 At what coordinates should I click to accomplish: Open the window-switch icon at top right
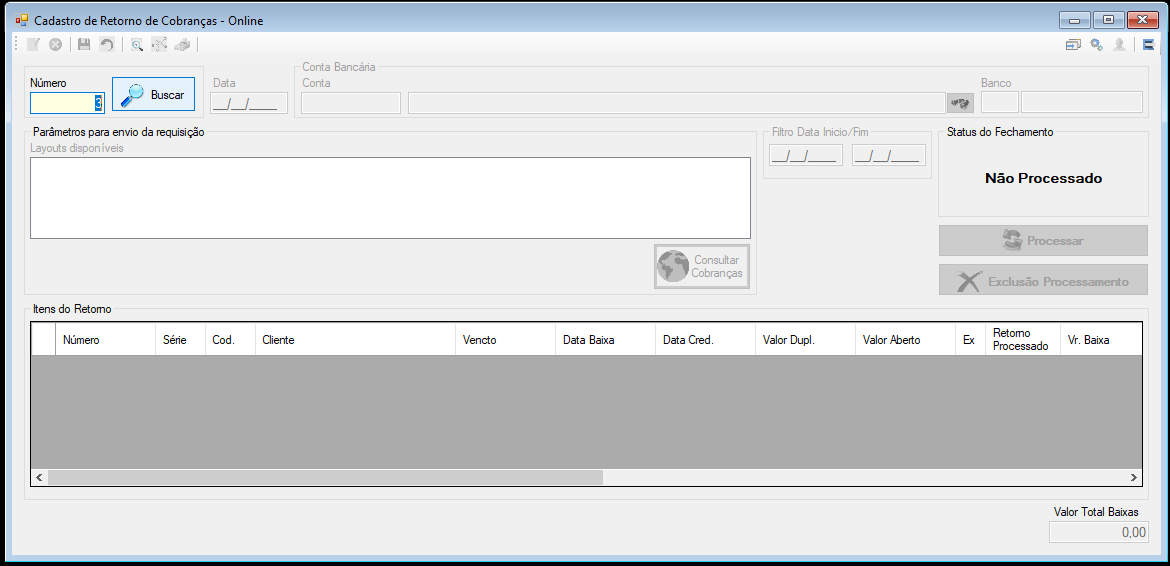click(x=1073, y=45)
